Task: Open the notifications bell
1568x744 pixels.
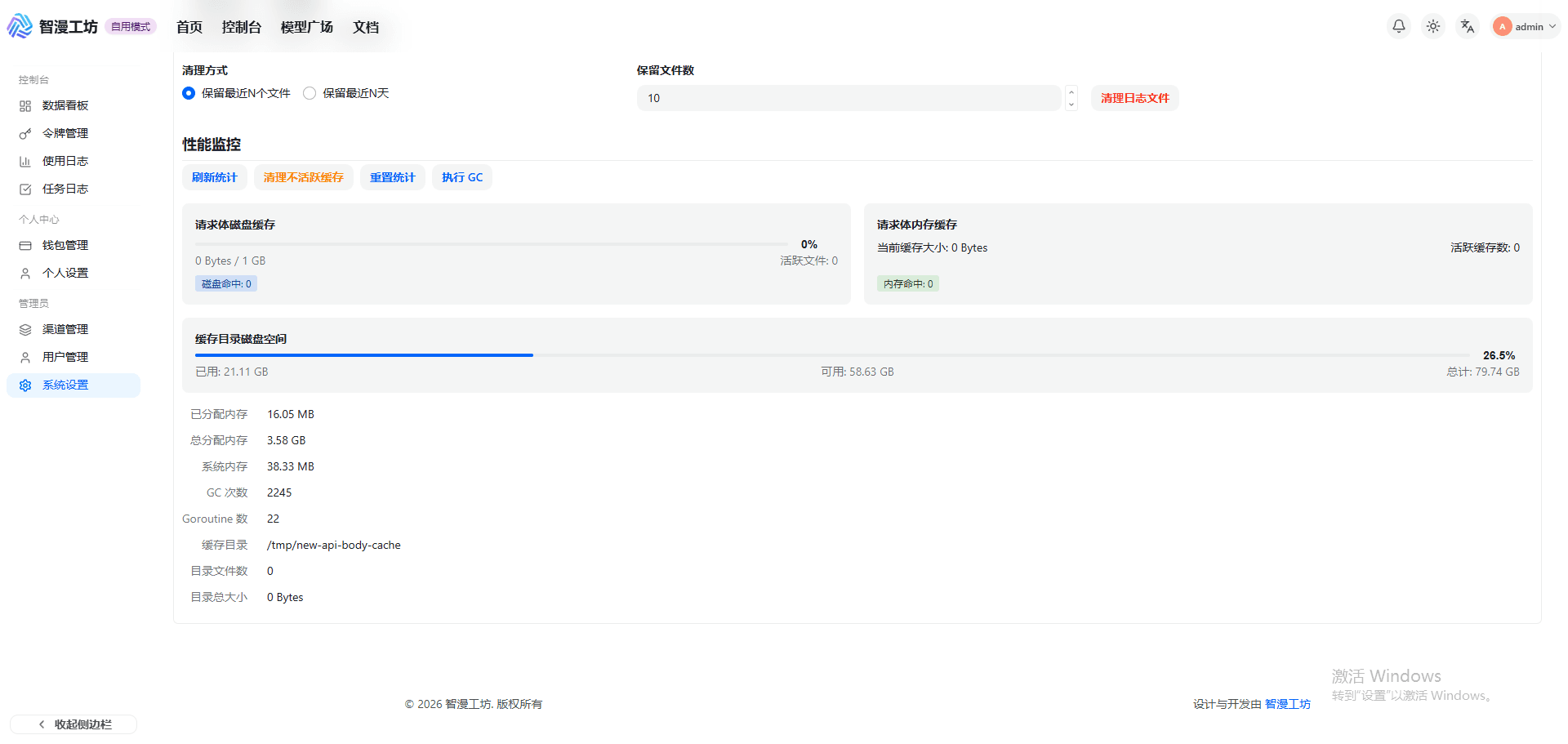Action: (x=1399, y=26)
